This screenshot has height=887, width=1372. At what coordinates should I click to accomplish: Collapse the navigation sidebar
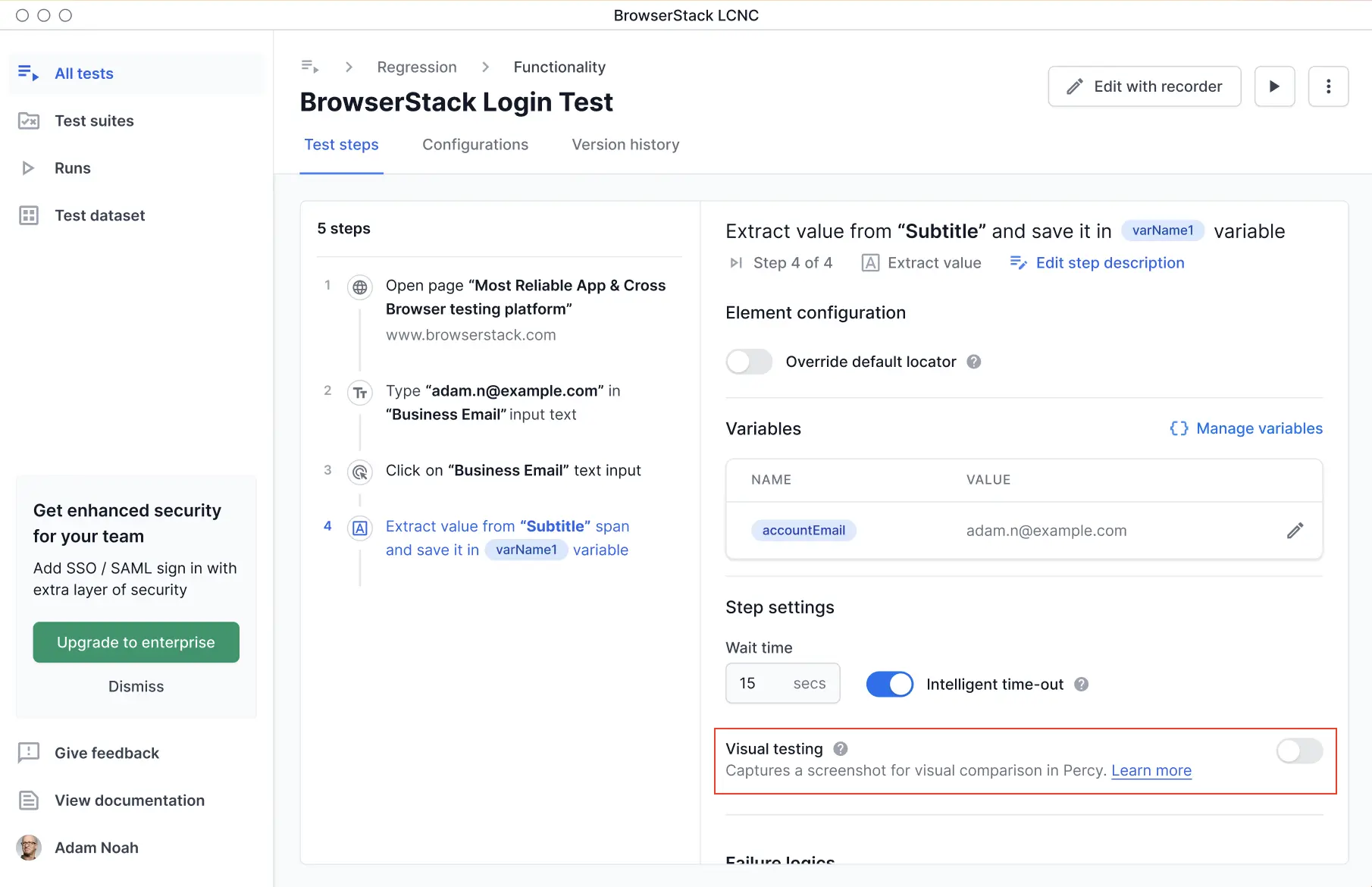(310, 67)
